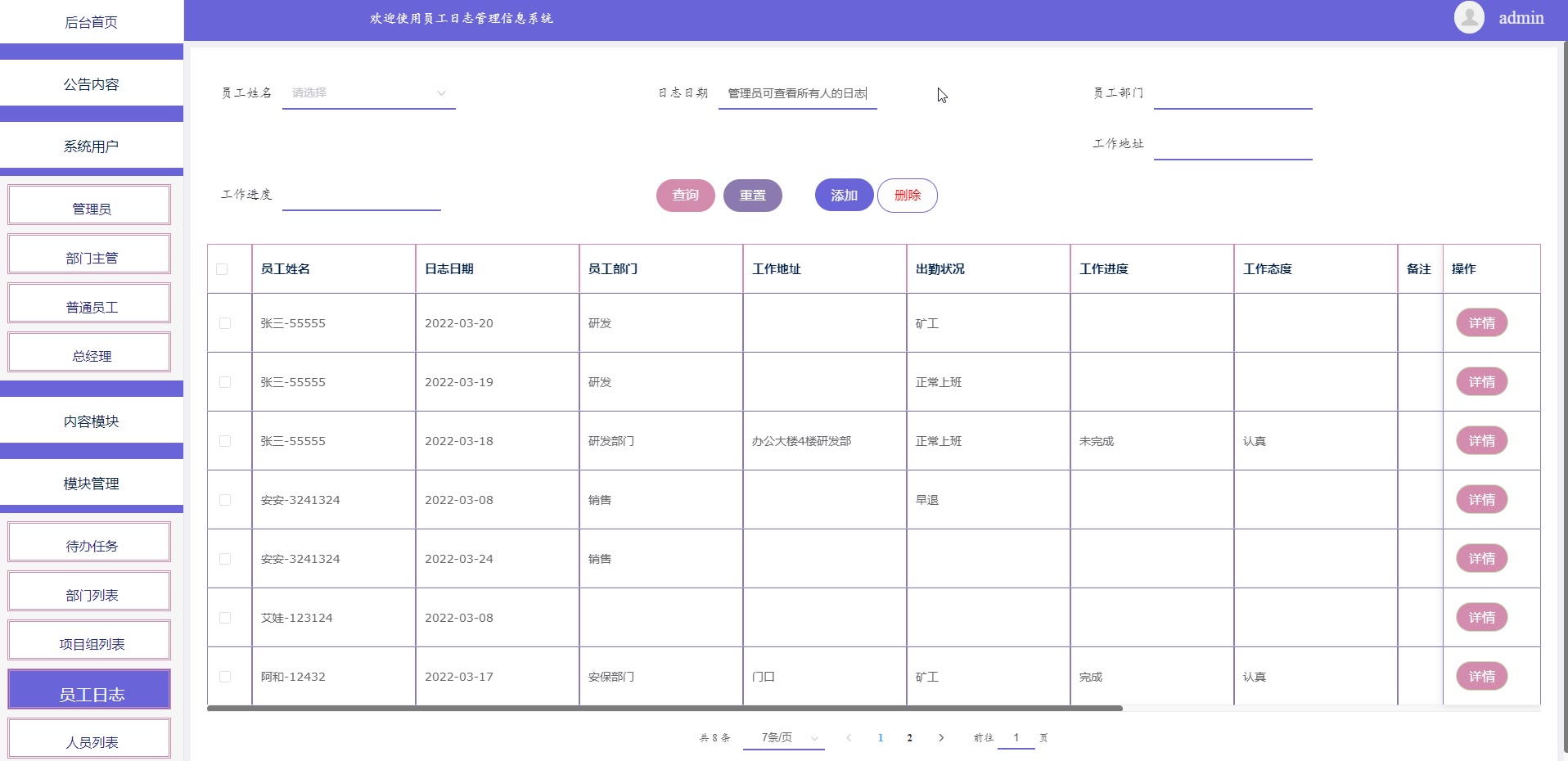The image size is (1568, 761).
Task: Open 部门列表 sidebar item
Action: coord(89,591)
